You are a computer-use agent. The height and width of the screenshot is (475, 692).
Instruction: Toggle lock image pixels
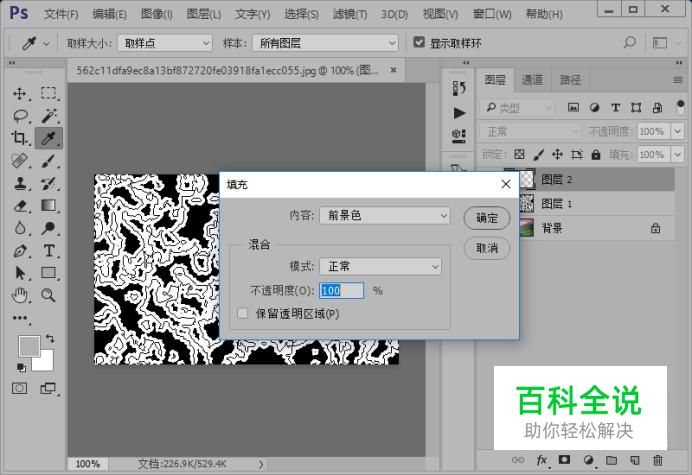pos(538,154)
